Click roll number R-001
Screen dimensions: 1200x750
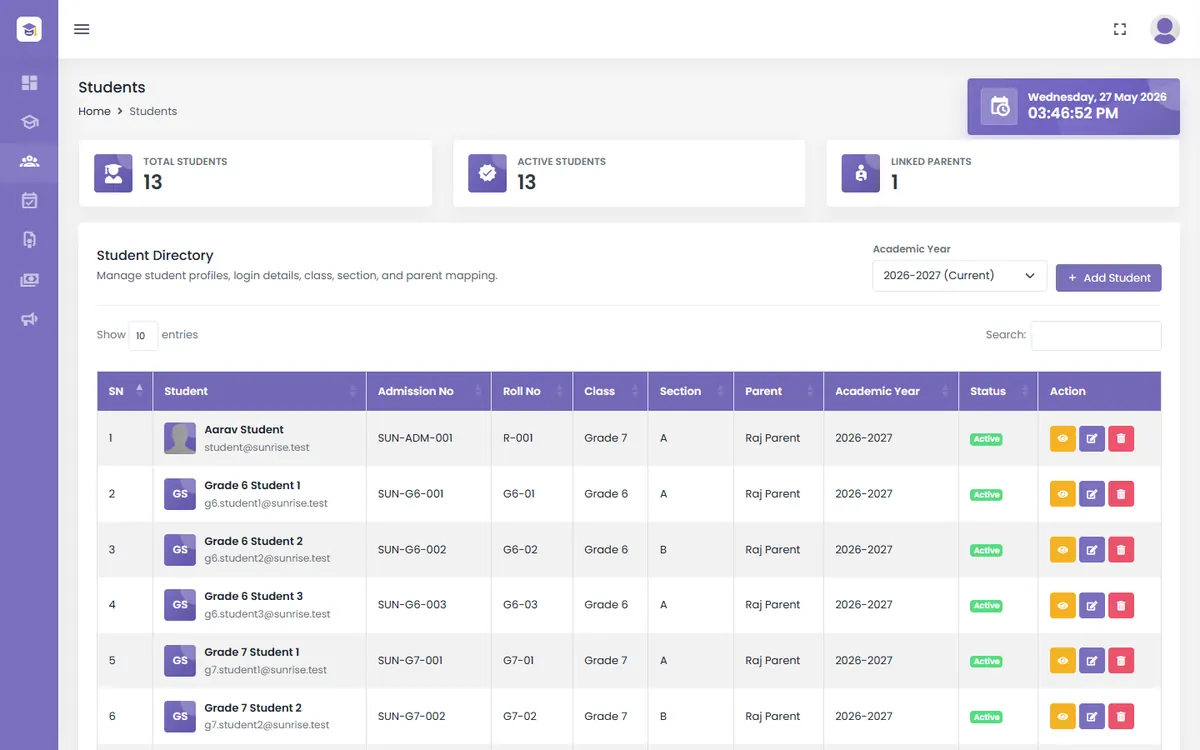pyautogui.click(x=518, y=438)
